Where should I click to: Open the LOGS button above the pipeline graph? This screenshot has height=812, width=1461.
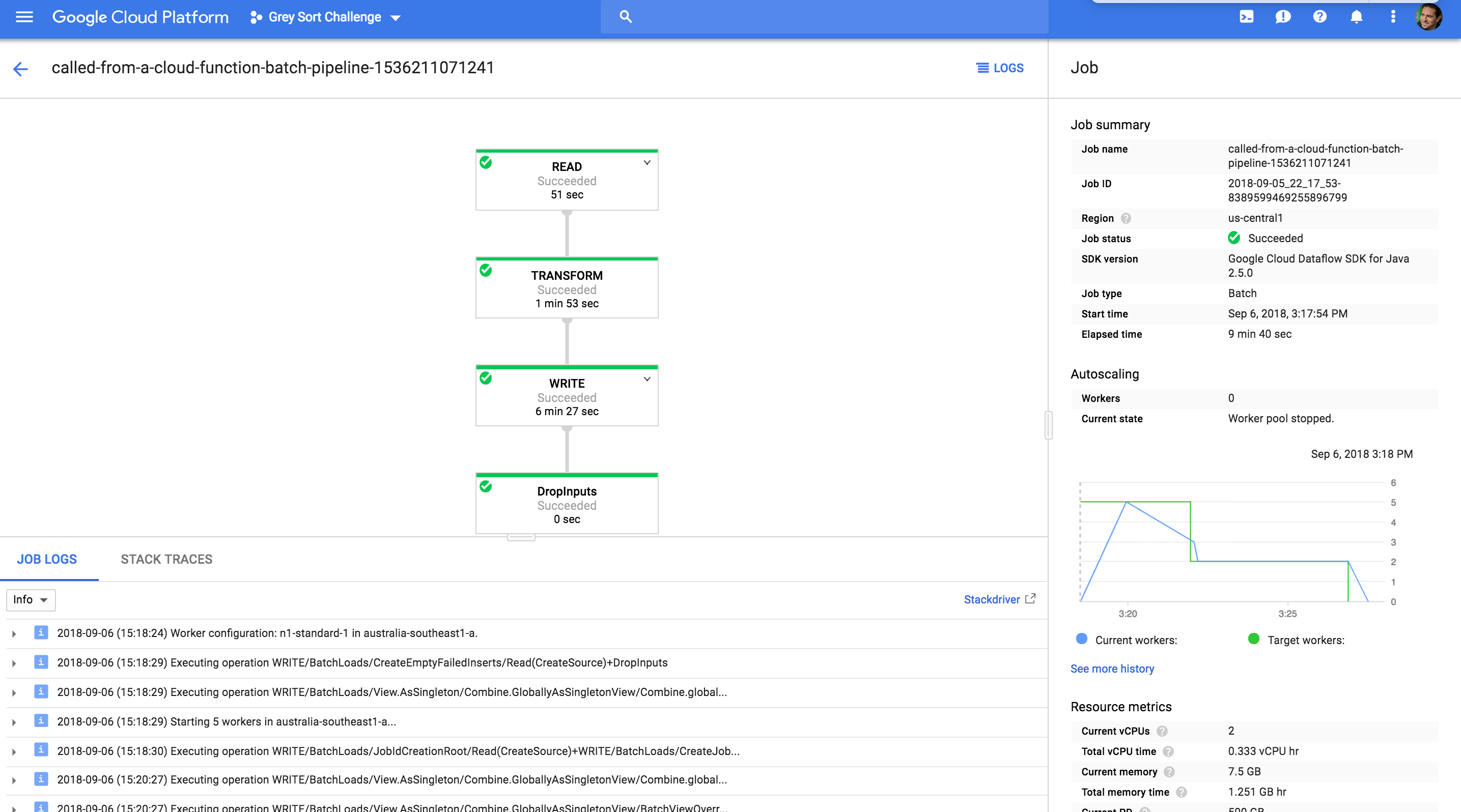pyautogui.click(x=1000, y=68)
